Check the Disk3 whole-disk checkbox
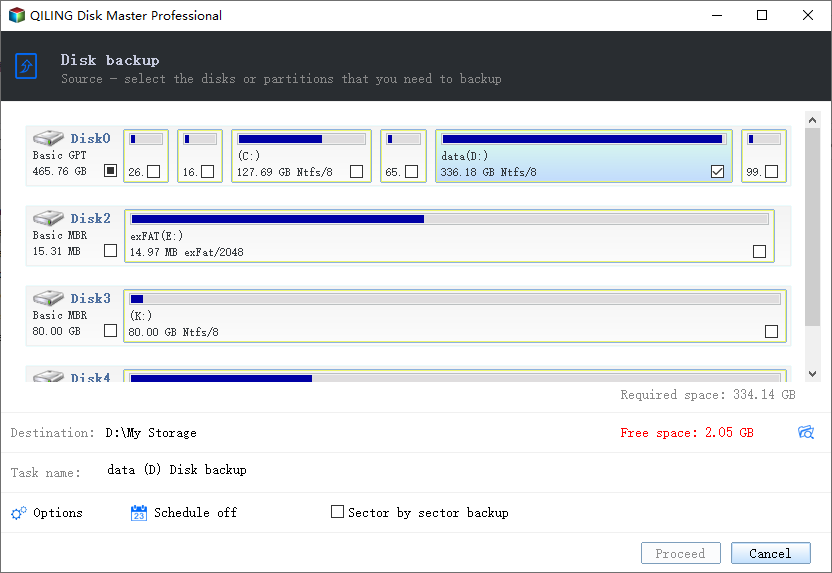The image size is (832, 573). (x=110, y=331)
